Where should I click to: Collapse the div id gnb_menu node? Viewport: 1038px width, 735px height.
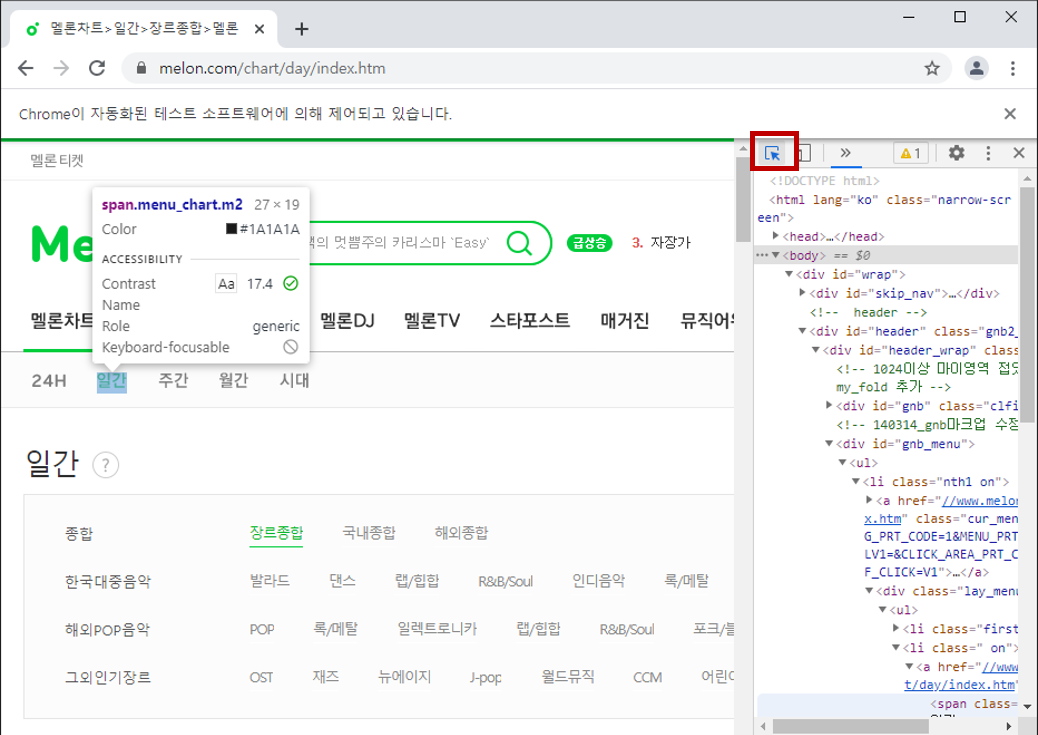pos(829,444)
